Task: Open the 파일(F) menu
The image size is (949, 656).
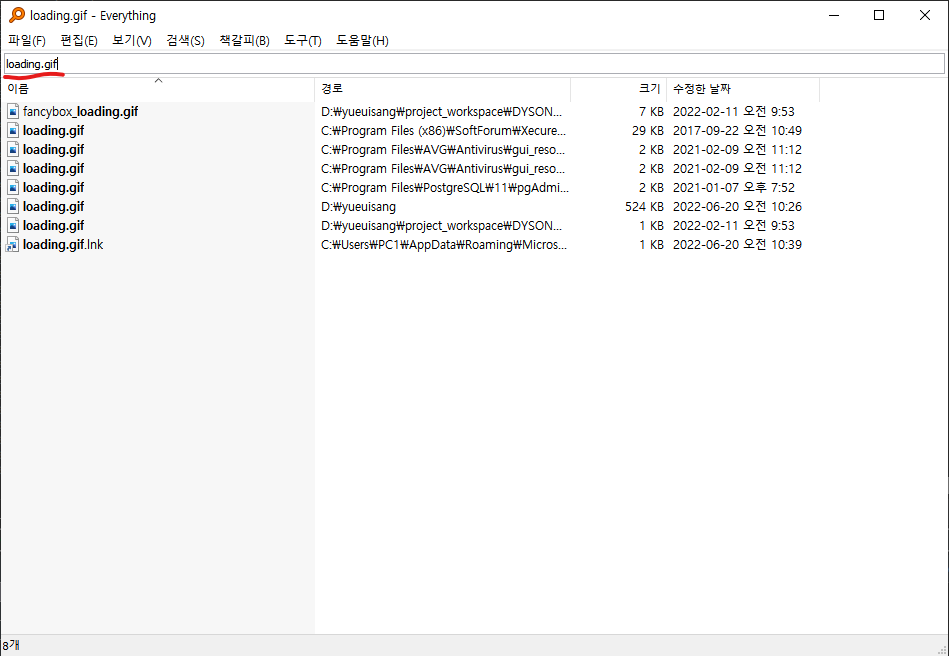Action: click(27, 41)
